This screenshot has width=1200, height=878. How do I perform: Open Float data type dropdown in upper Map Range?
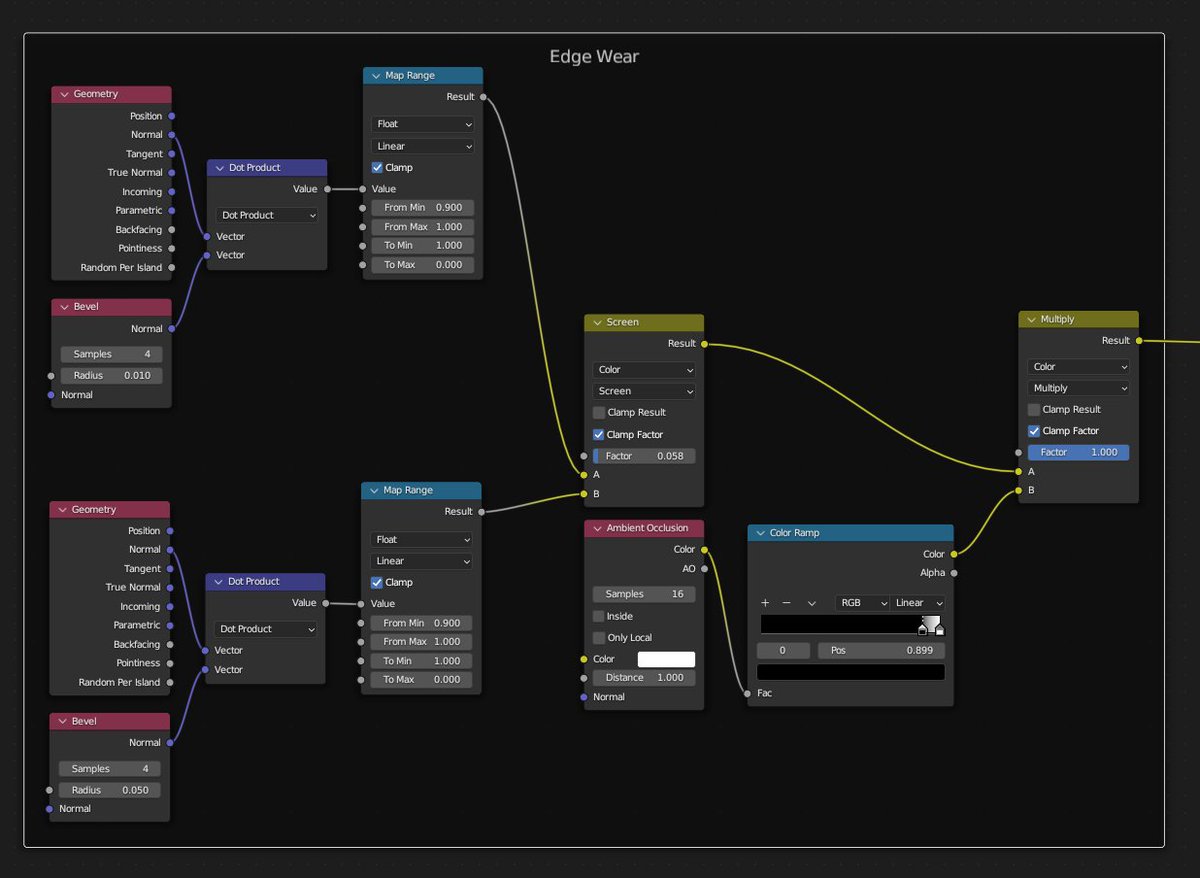click(x=423, y=124)
